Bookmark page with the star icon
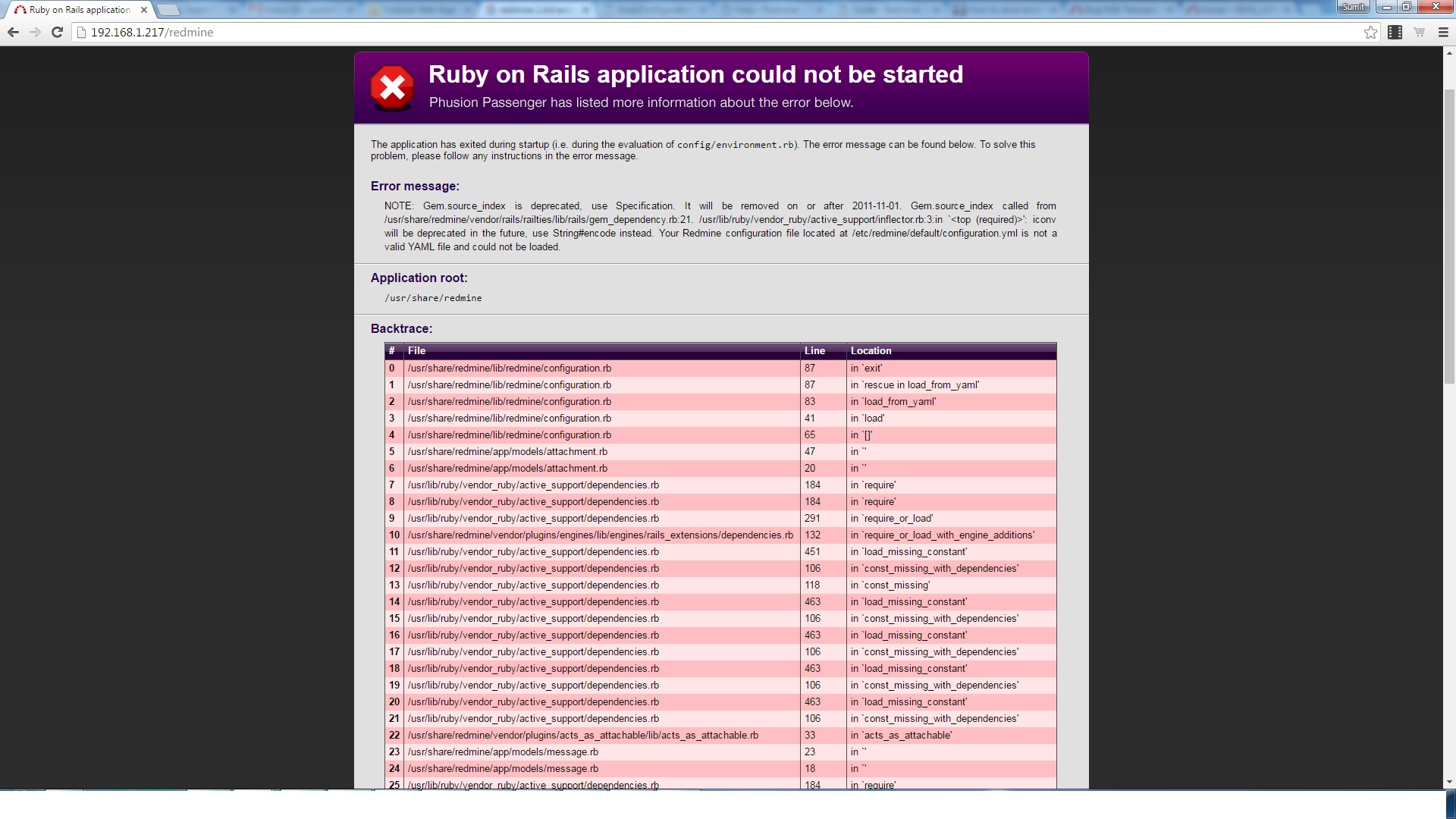 coord(1370,32)
